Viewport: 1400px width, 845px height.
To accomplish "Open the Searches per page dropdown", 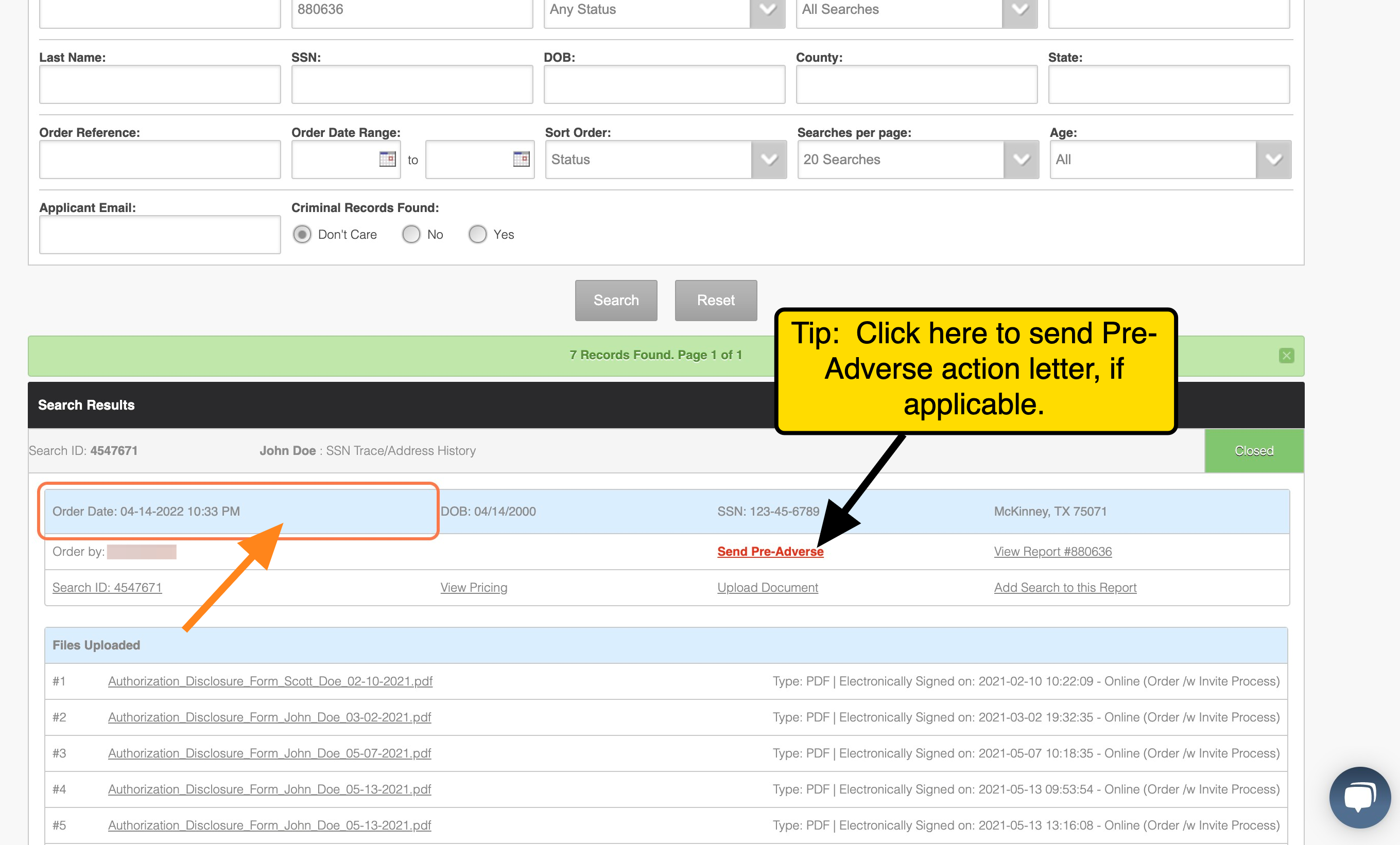I will click(x=918, y=160).
